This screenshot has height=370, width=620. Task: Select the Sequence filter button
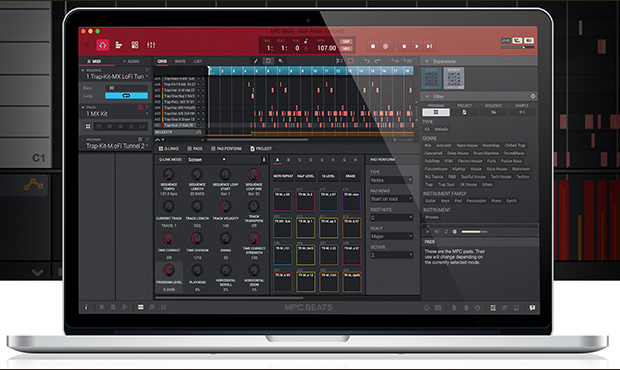(493, 112)
